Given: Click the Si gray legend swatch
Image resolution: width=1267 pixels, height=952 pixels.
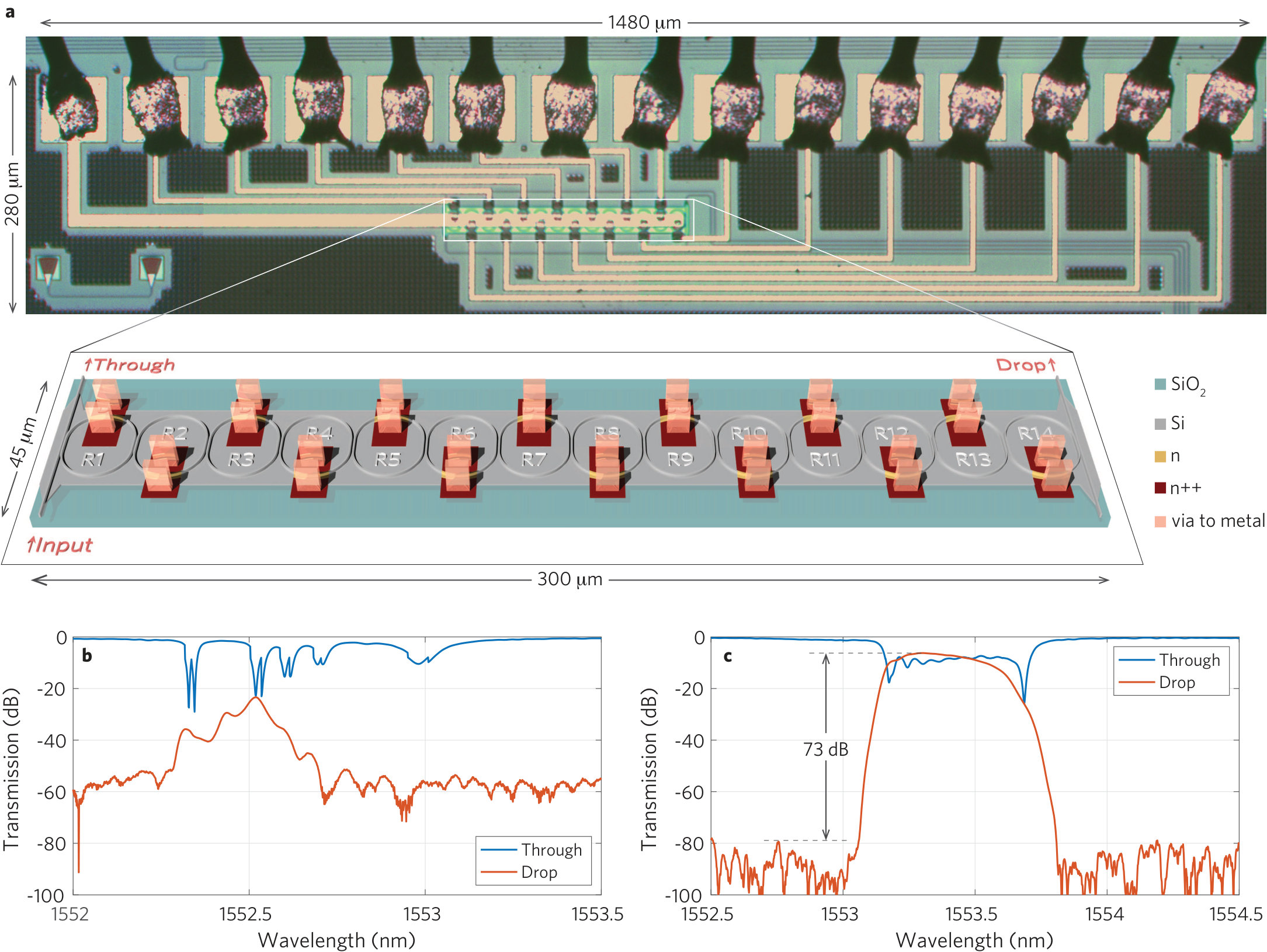Looking at the screenshot, I should (x=1160, y=423).
